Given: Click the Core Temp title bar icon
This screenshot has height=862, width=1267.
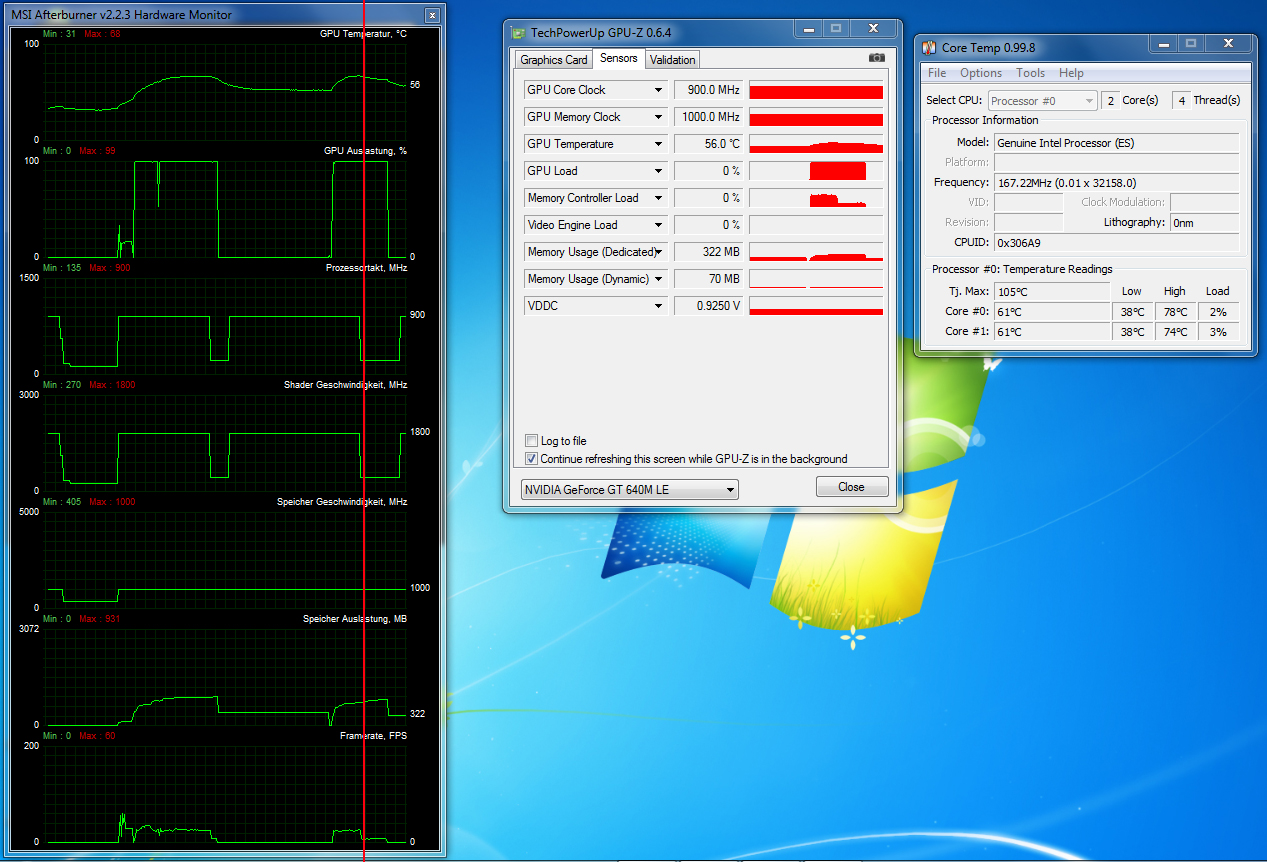Looking at the screenshot, I should [929, 47].
